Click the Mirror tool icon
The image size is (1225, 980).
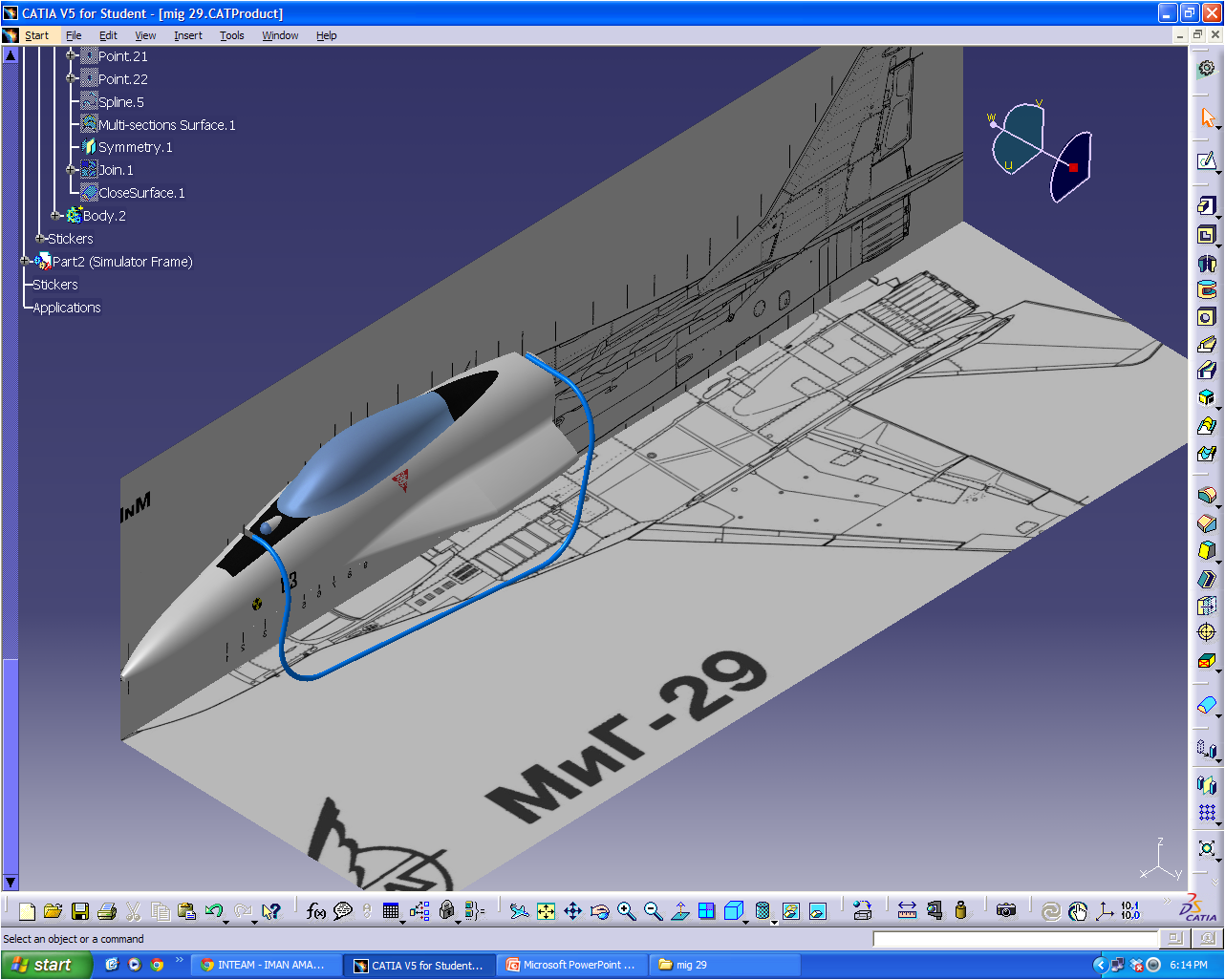tap(1207, 785)
